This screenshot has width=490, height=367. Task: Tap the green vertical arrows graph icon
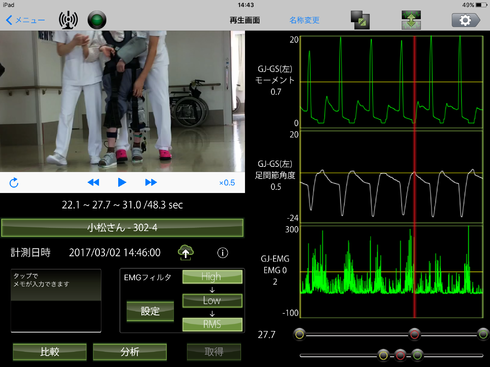[411, 20]
